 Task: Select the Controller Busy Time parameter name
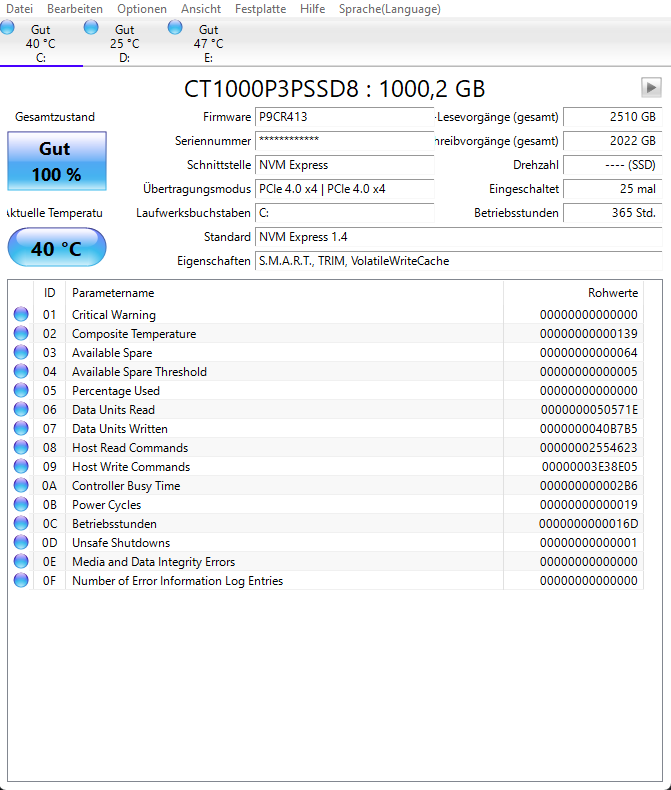(126, 486)
